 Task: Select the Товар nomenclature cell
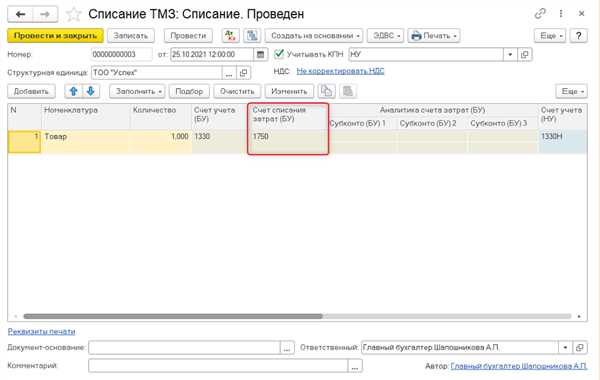[x=86, y=141]
